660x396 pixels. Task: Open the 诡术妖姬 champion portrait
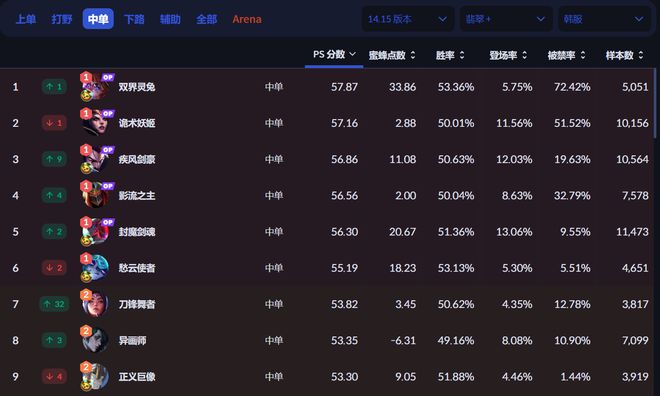coord(96,123)
